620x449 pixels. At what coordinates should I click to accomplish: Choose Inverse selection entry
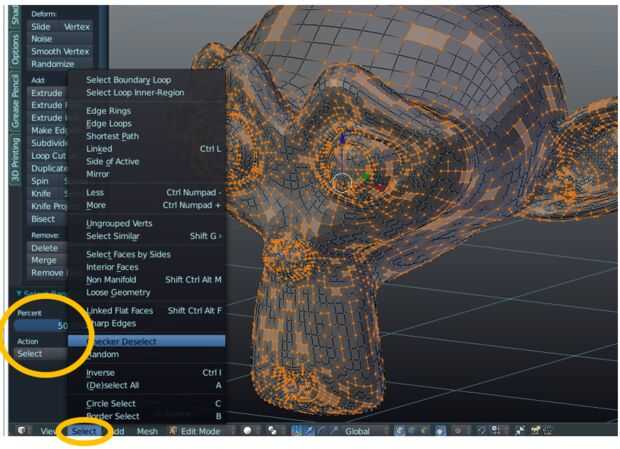[146, 373]
